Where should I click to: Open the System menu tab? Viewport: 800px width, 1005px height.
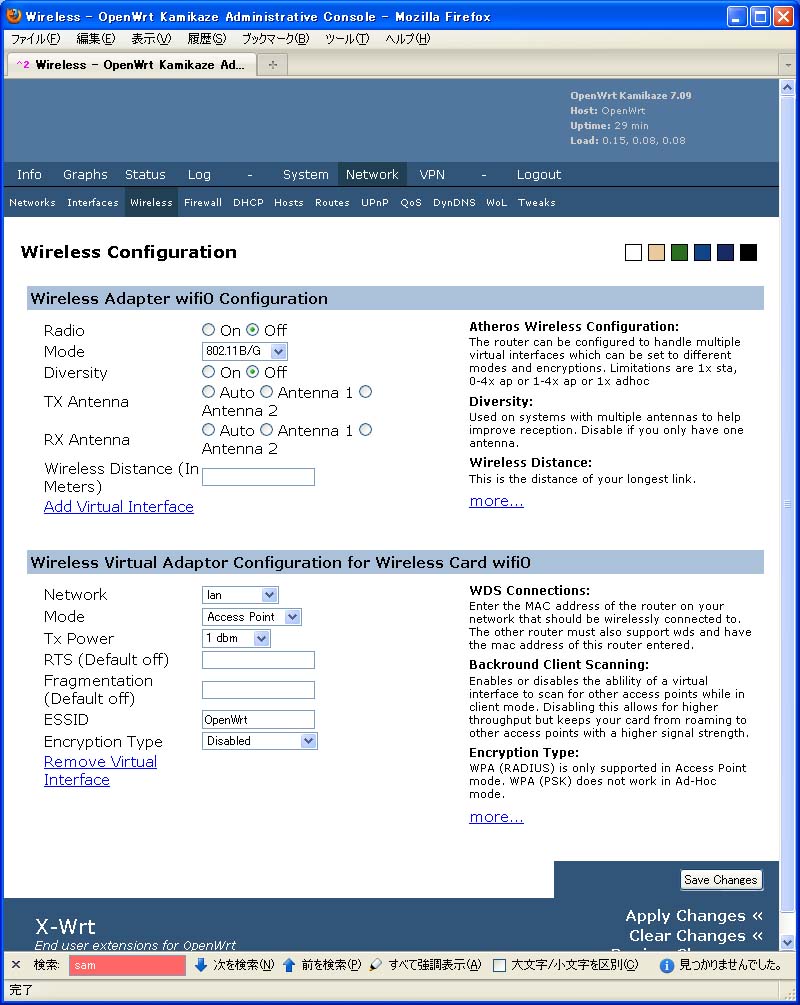click(305, 174)
